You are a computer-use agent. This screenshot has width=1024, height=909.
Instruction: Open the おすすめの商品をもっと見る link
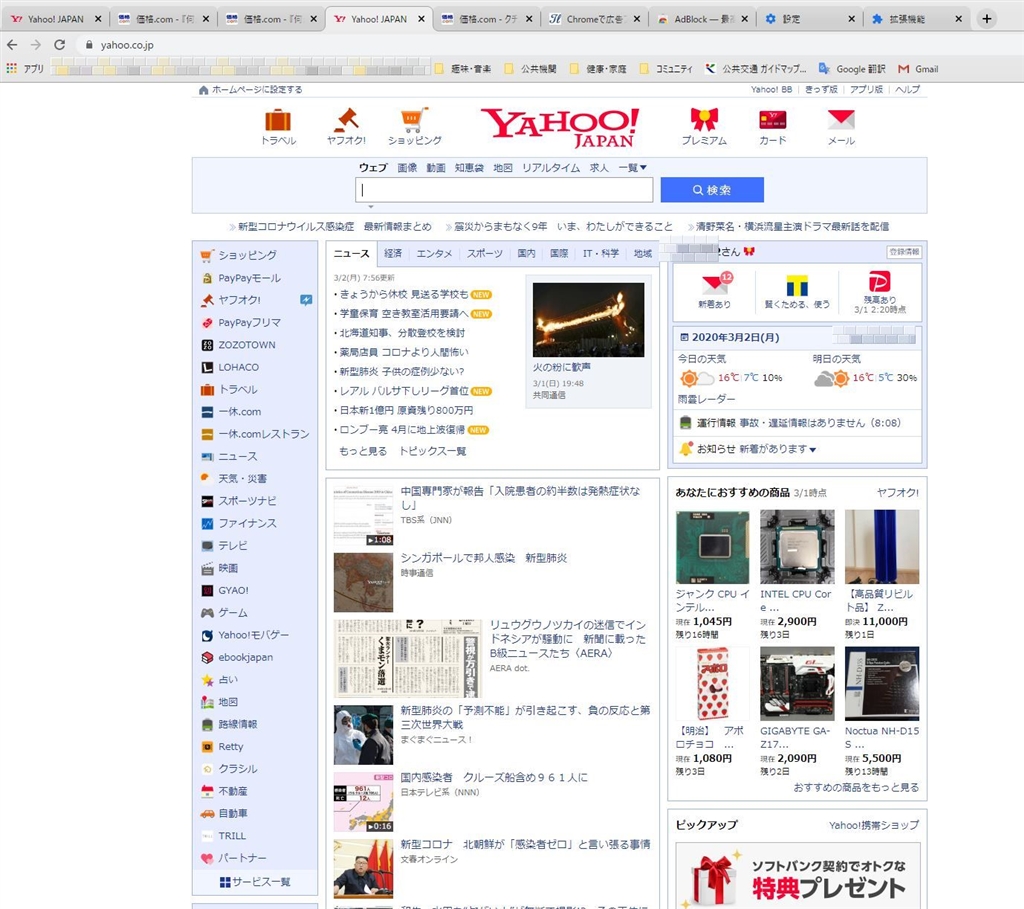[856, 788]
